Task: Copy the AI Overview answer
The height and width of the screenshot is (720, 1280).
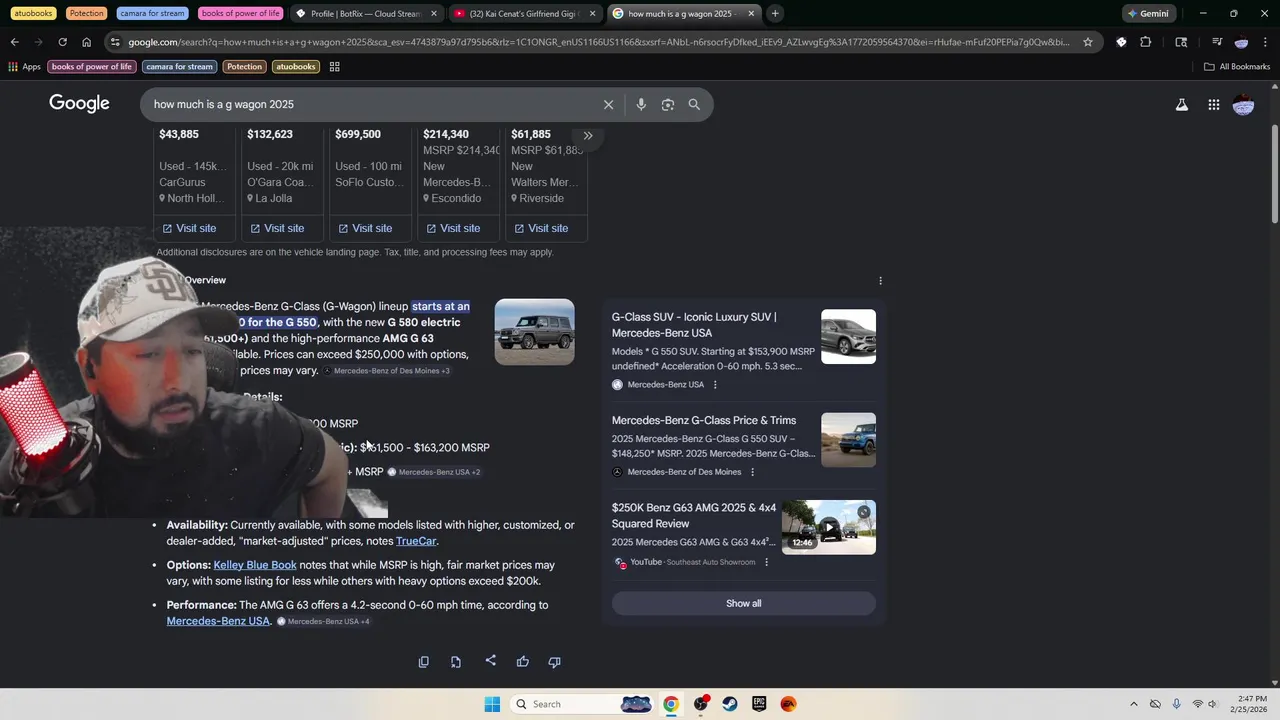Action: click(x=424, y=662)
